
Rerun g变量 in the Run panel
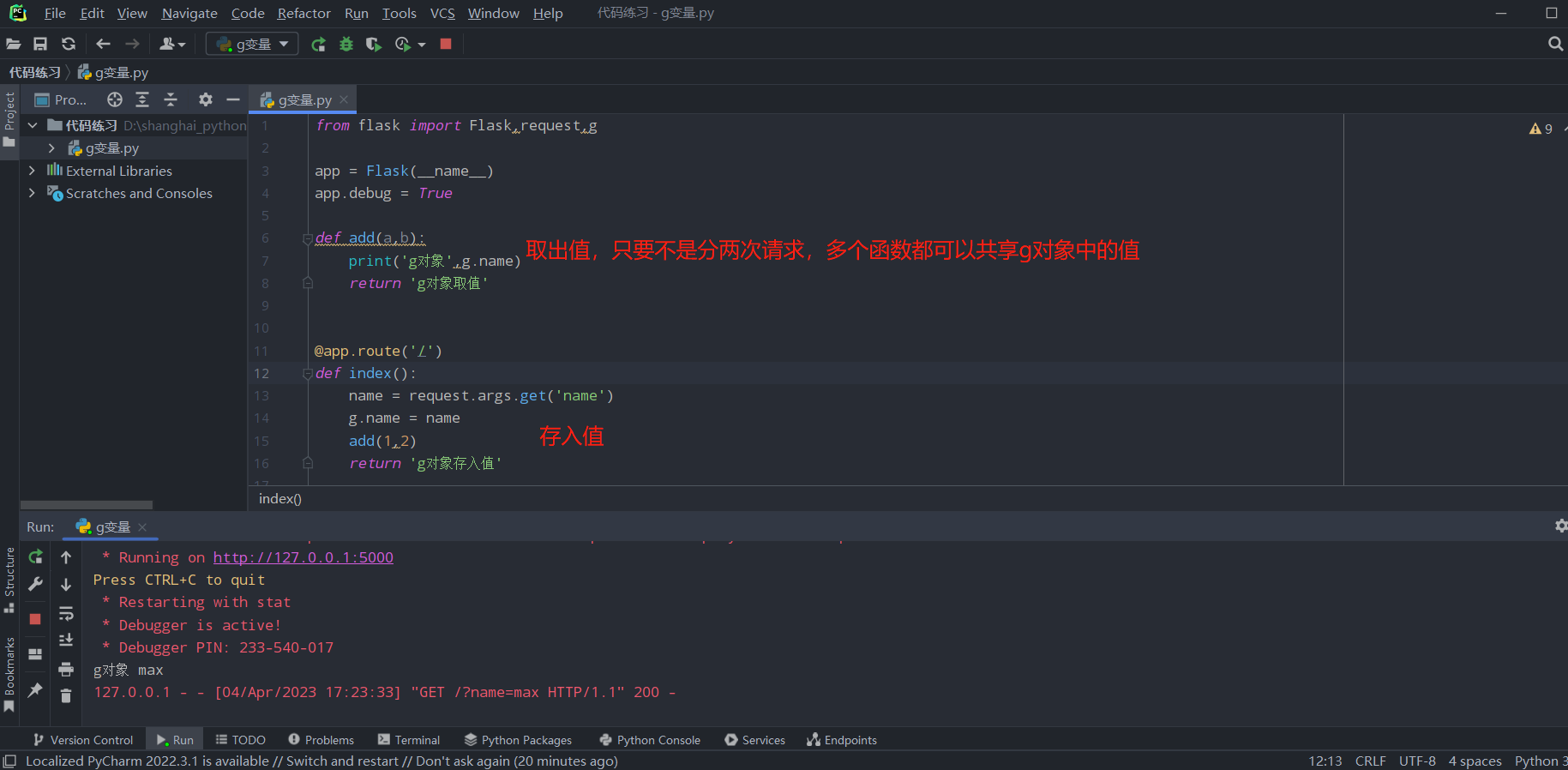pyautogui.click(x=35, y=557)
